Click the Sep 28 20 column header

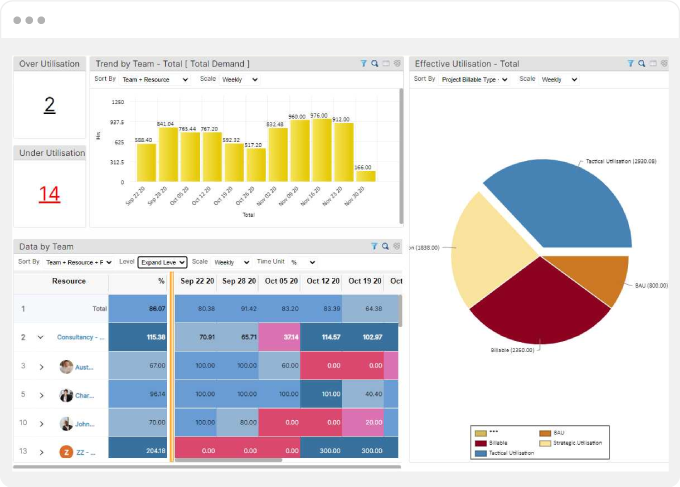tap(239, 281)
